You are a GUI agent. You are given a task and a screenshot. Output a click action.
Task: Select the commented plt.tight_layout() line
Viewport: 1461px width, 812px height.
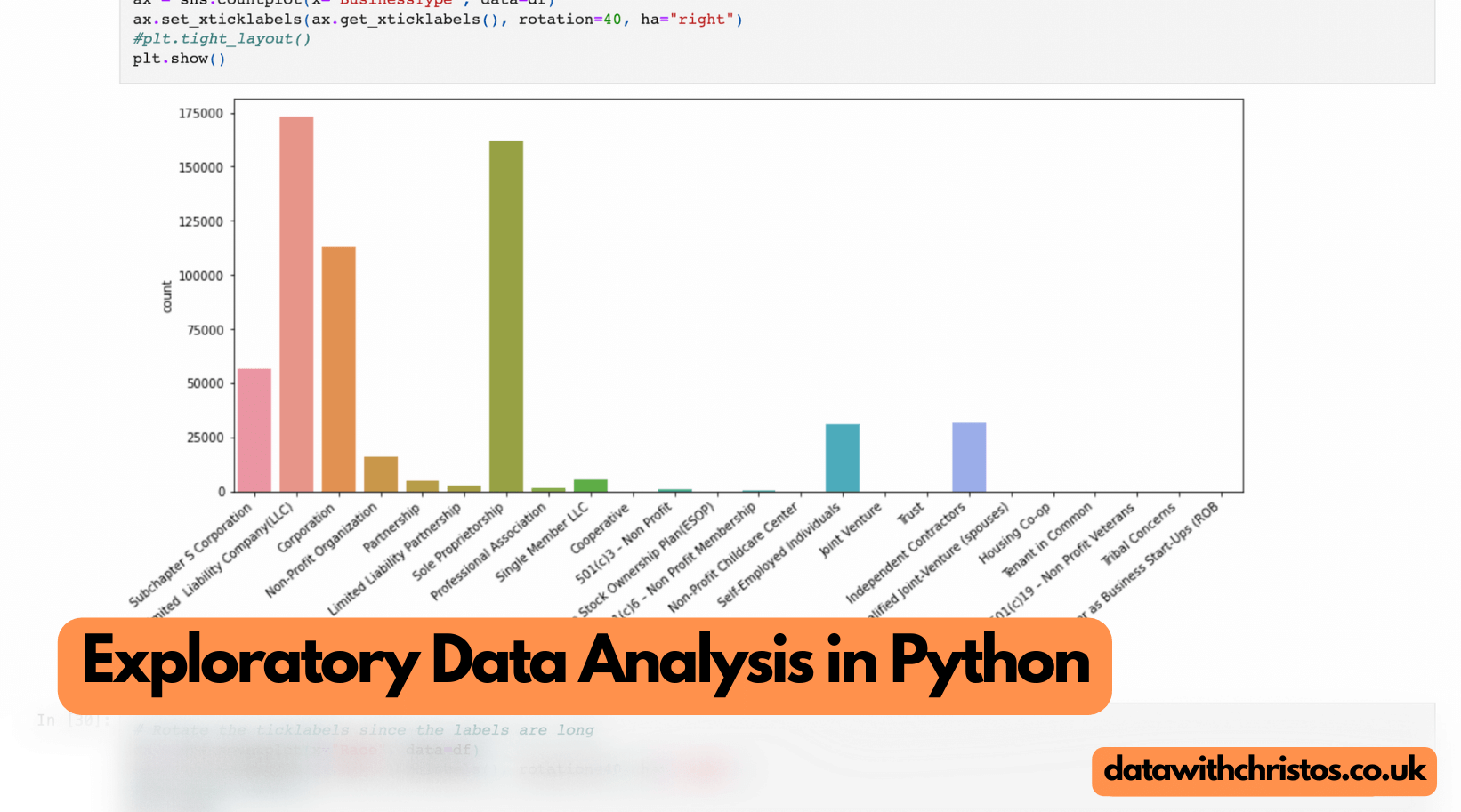pos(222,38)
